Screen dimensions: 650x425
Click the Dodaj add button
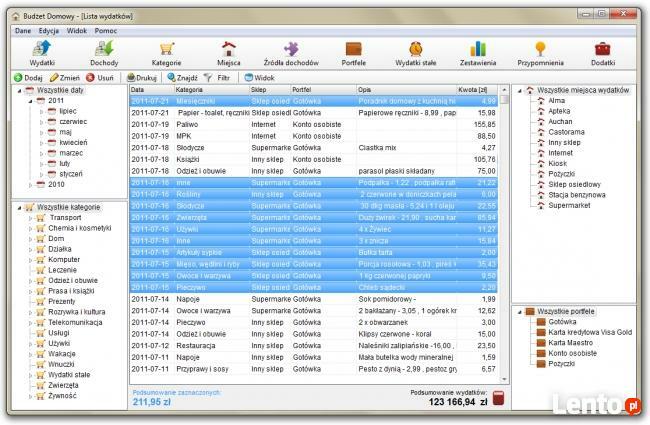27,76
